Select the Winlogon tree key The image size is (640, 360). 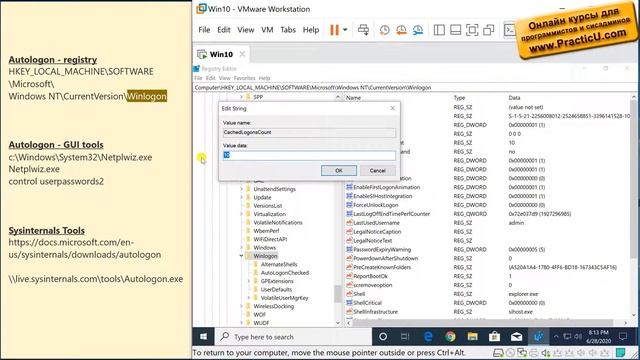coord(265,256)
